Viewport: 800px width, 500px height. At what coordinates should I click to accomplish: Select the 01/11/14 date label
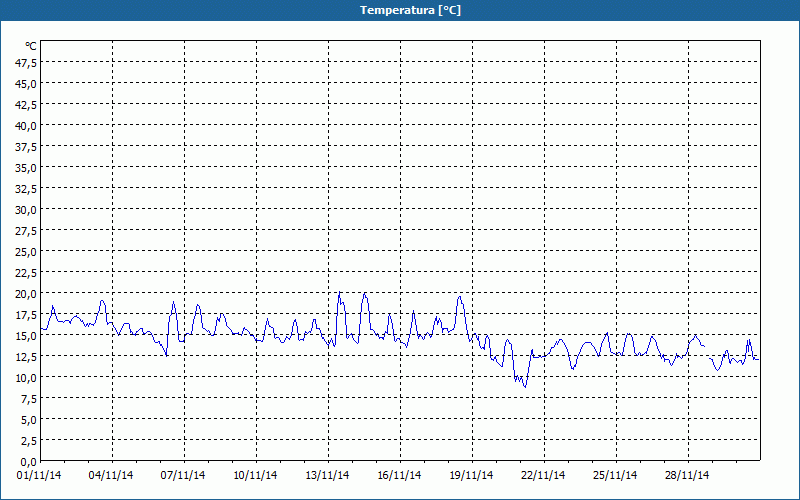tap(39, 475)
